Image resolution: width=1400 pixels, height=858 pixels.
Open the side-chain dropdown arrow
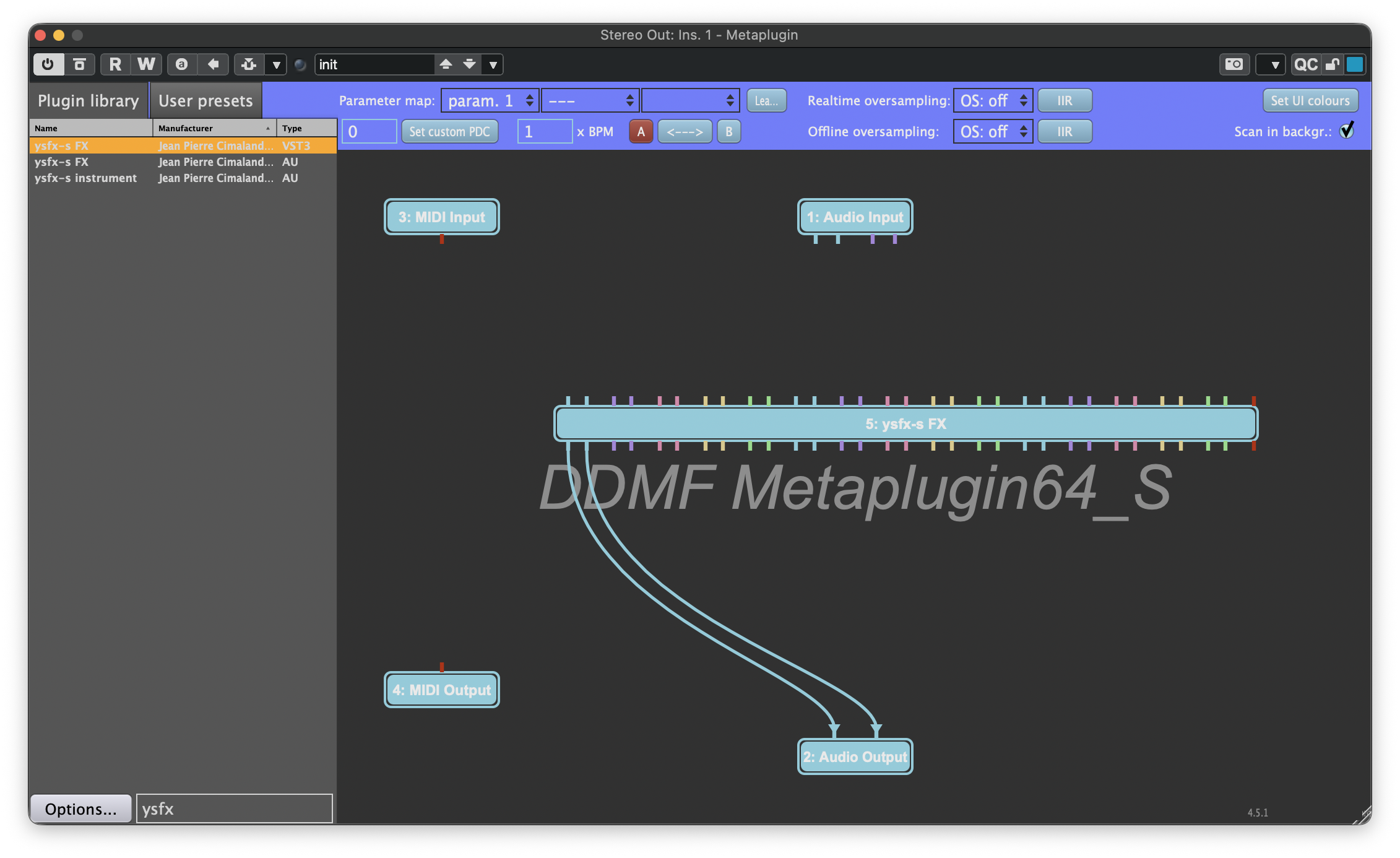tap(276, 64)
